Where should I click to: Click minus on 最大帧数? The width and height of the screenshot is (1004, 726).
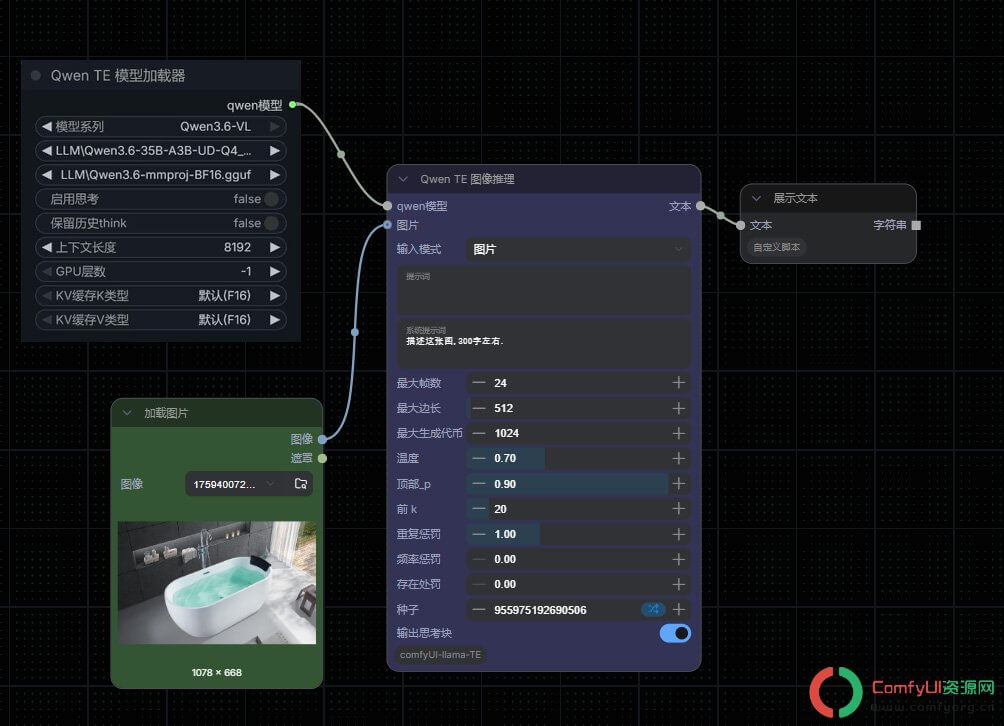[x=478, y=383]
